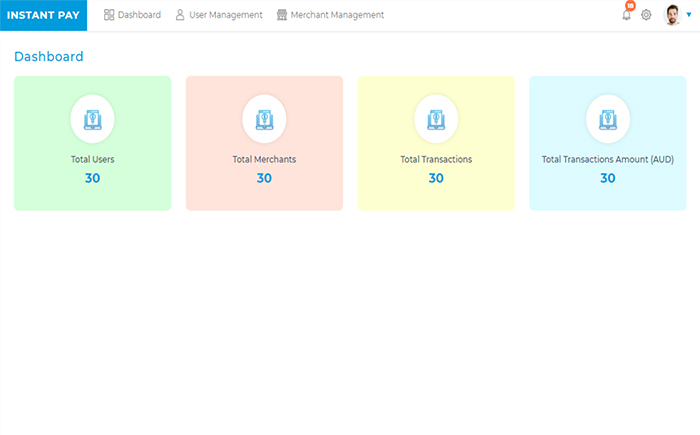Click the orange notification count badge
The height and width of the screenshot is (435, 700).
click(630, 5)
